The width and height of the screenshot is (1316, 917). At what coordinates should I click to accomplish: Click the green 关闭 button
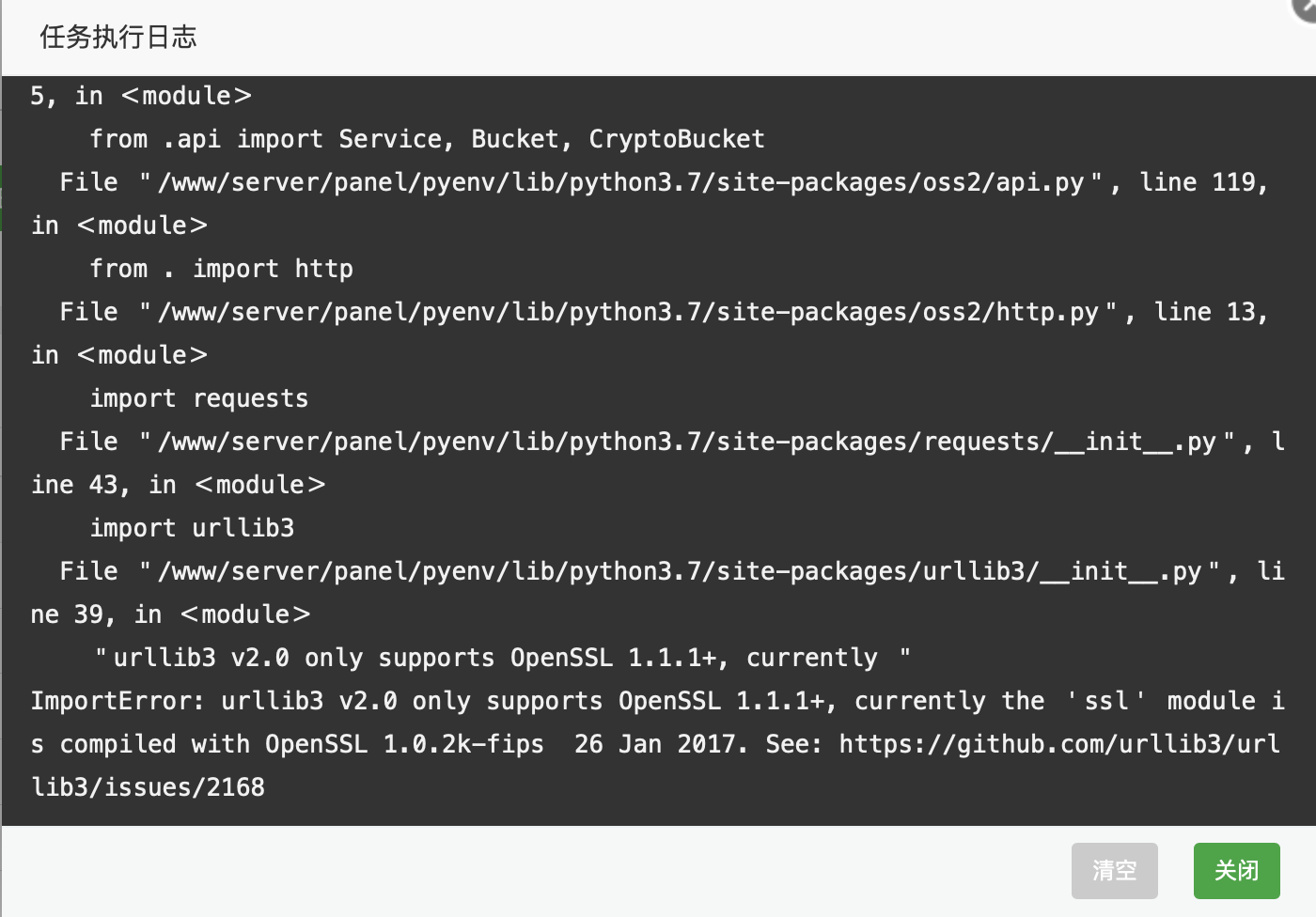(x=1236, y=871)
